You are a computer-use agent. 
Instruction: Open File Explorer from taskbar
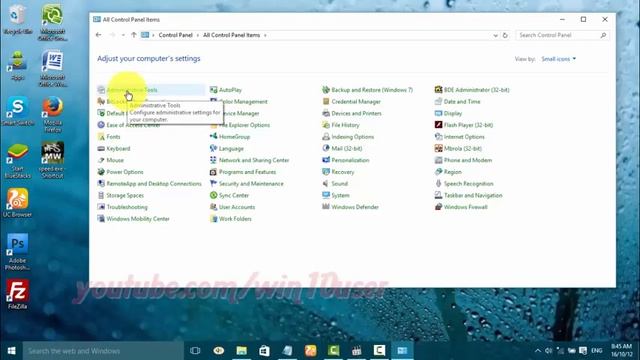pos(242,351)
